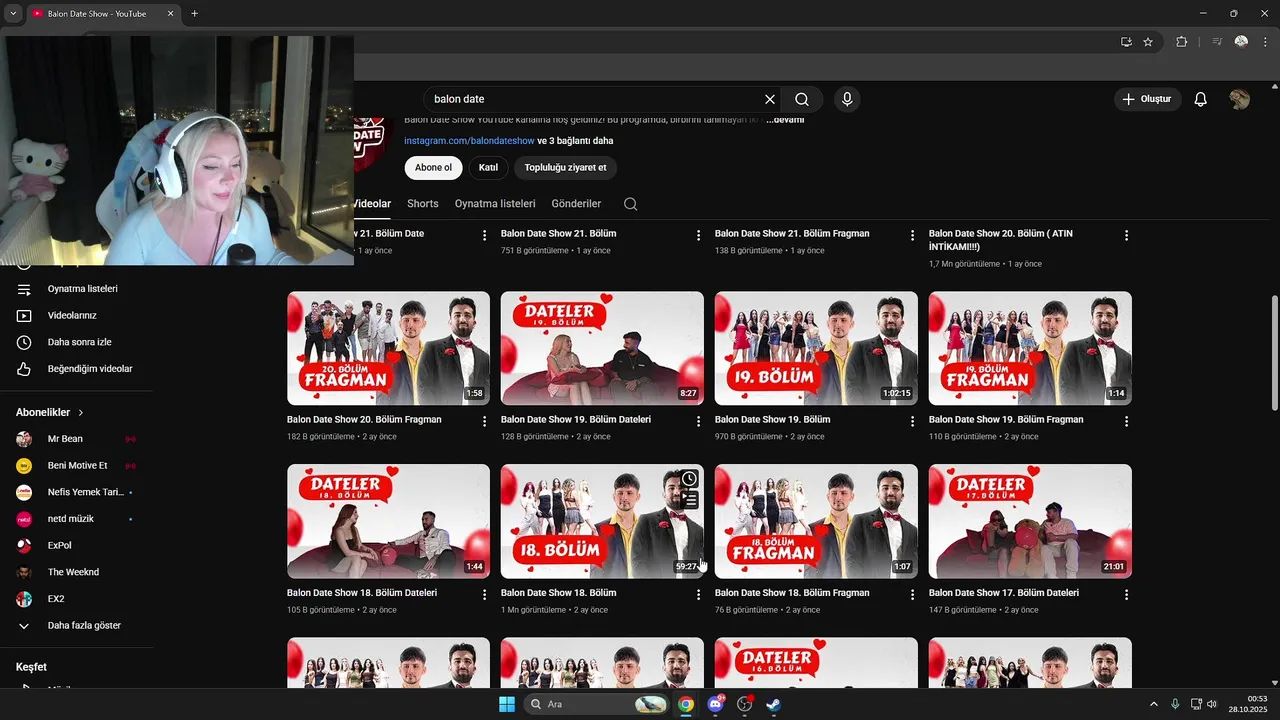Open the notifications bell
The image size is (1280, 720).
1201,99
